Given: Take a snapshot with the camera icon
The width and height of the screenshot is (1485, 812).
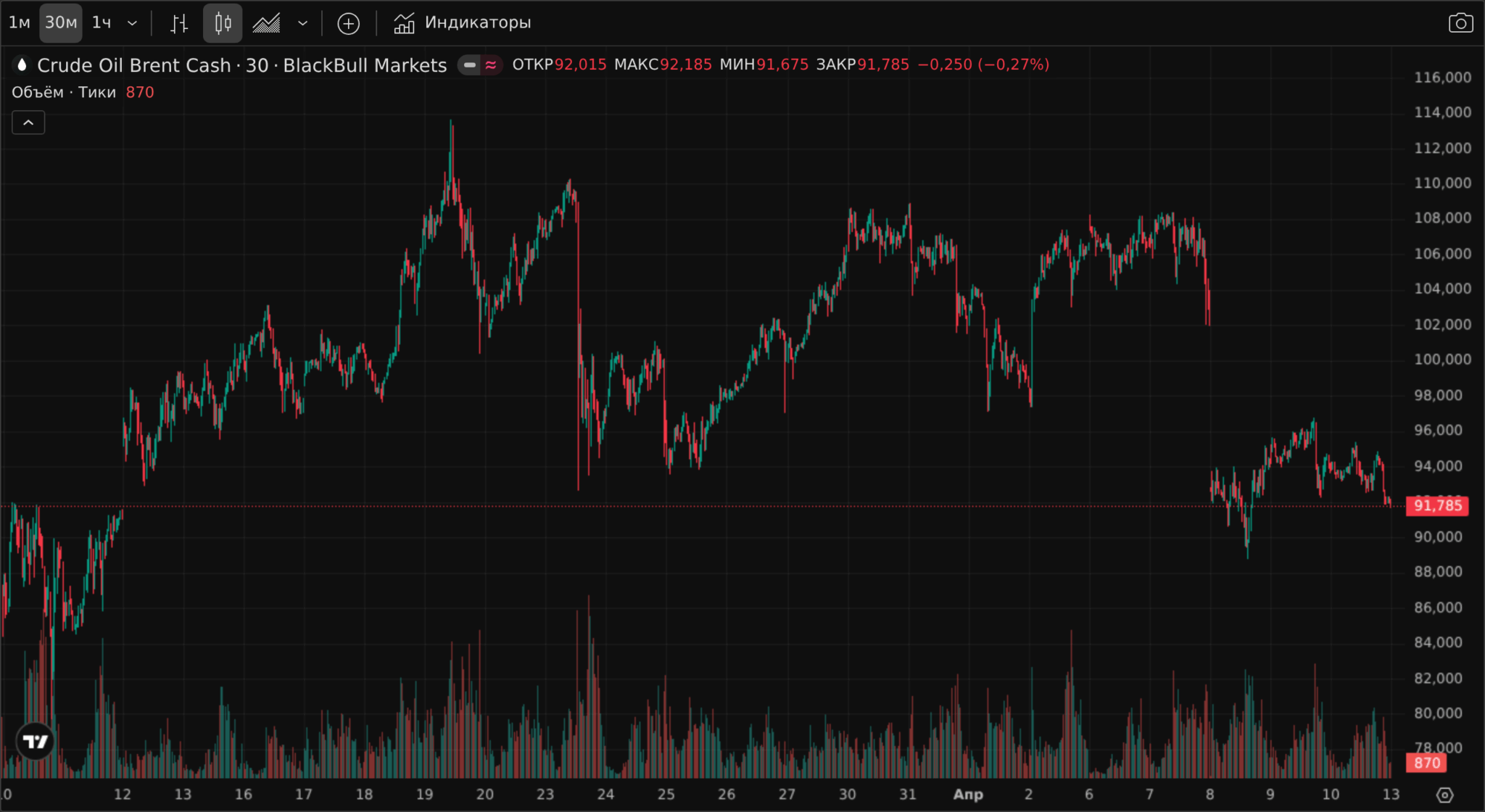Looking at the screenshot, I should point(1460,23).
